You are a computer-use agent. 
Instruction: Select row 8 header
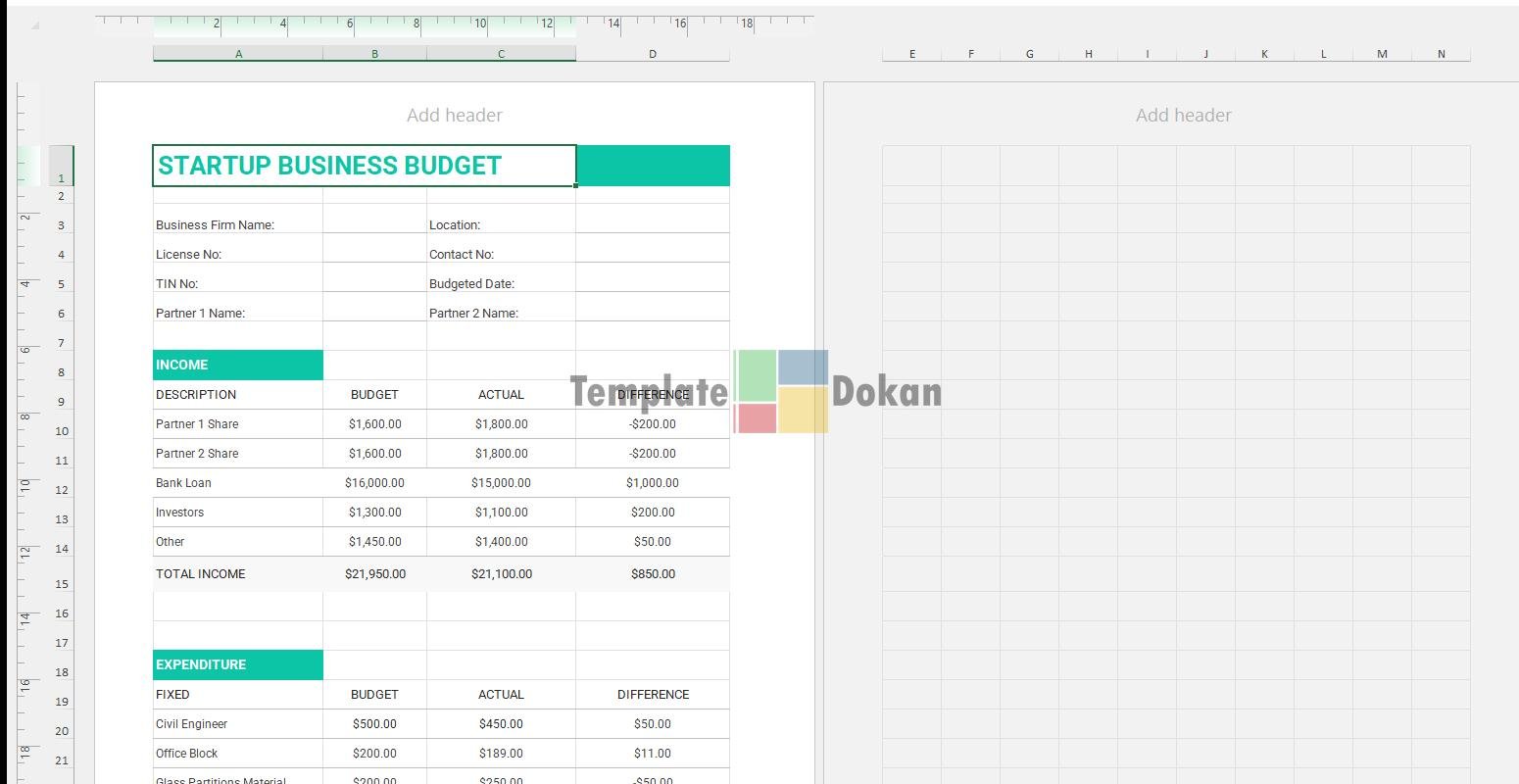[62, 372]
